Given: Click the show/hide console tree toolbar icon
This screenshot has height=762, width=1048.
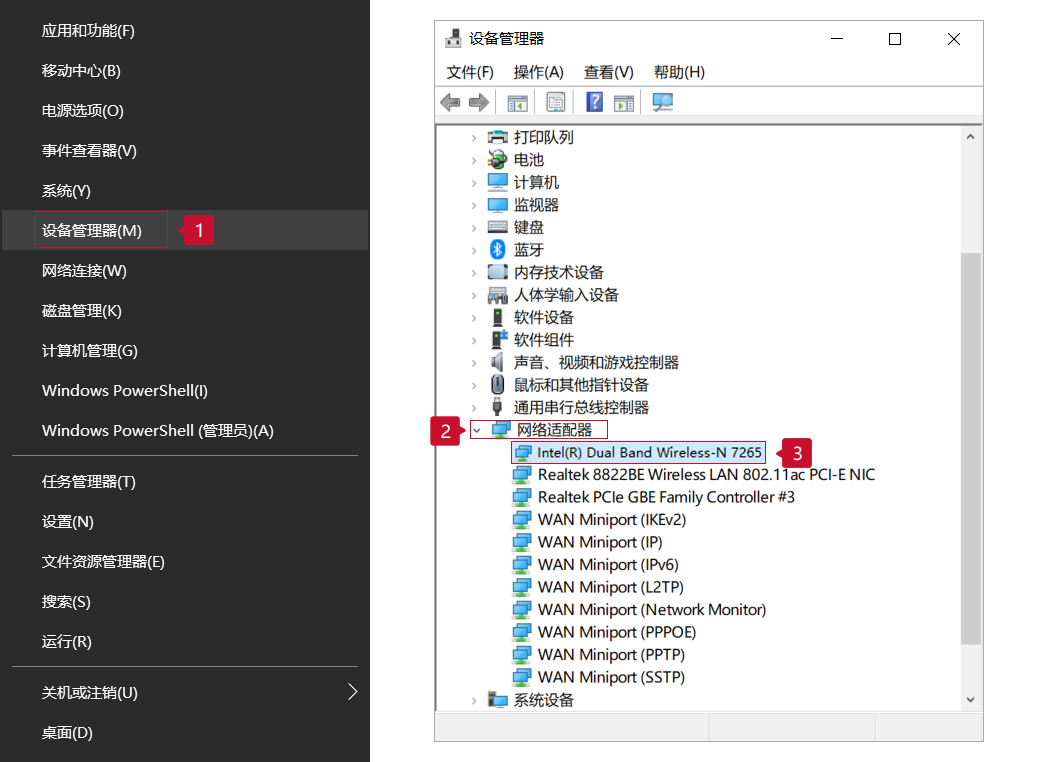Looking at the screenshot, I should click(517, 102).
